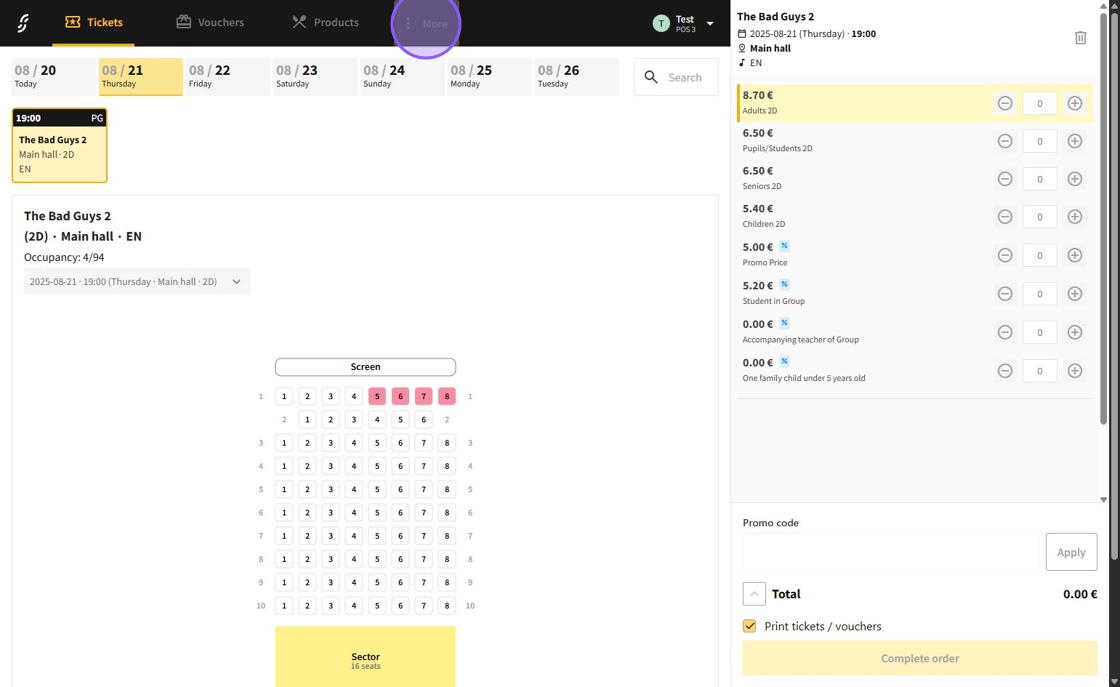Select the yellow Sector seating area
1120x687 pixels.
[365, 657]
